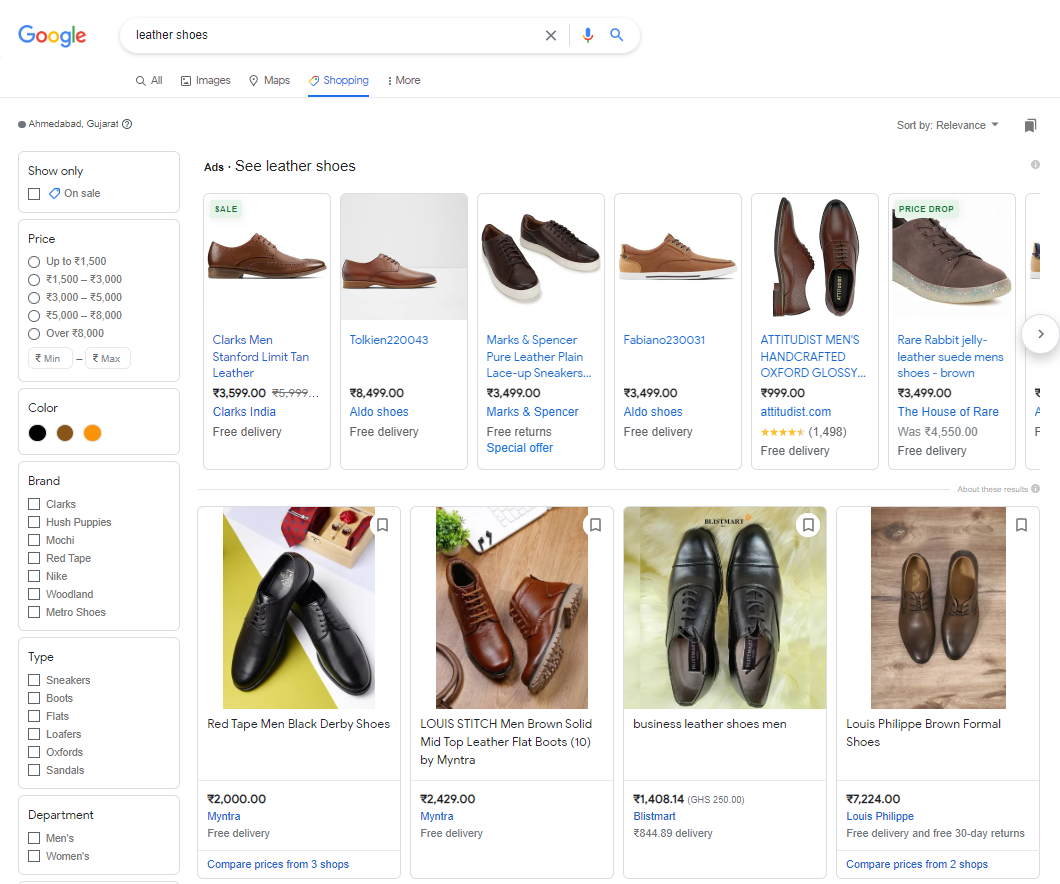1060x884 pixels.
Task: Enable the On sale filter checkbox
Action: tap(34, 194)
